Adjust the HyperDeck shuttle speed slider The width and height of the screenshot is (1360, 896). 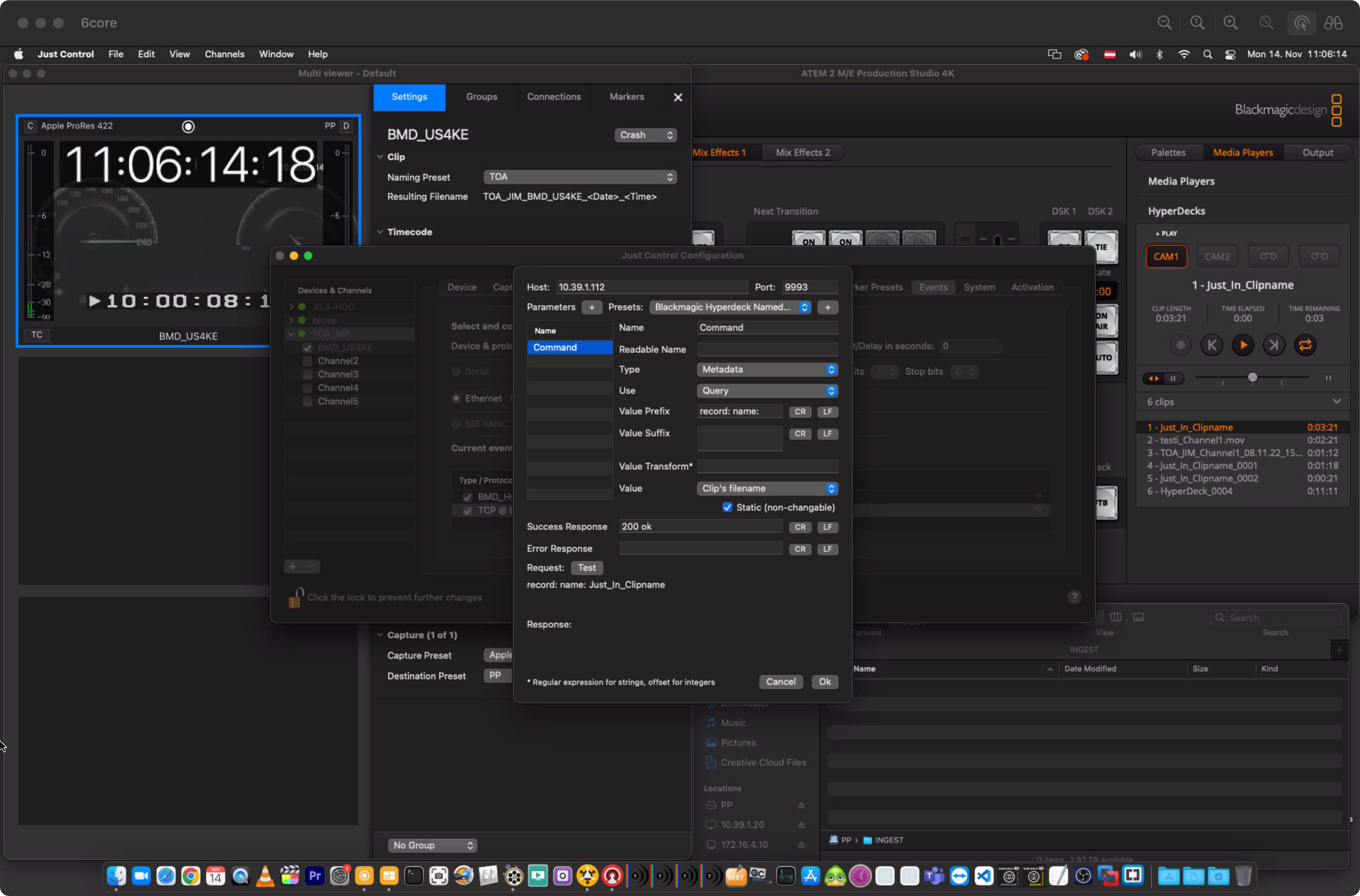point(1252,378)
